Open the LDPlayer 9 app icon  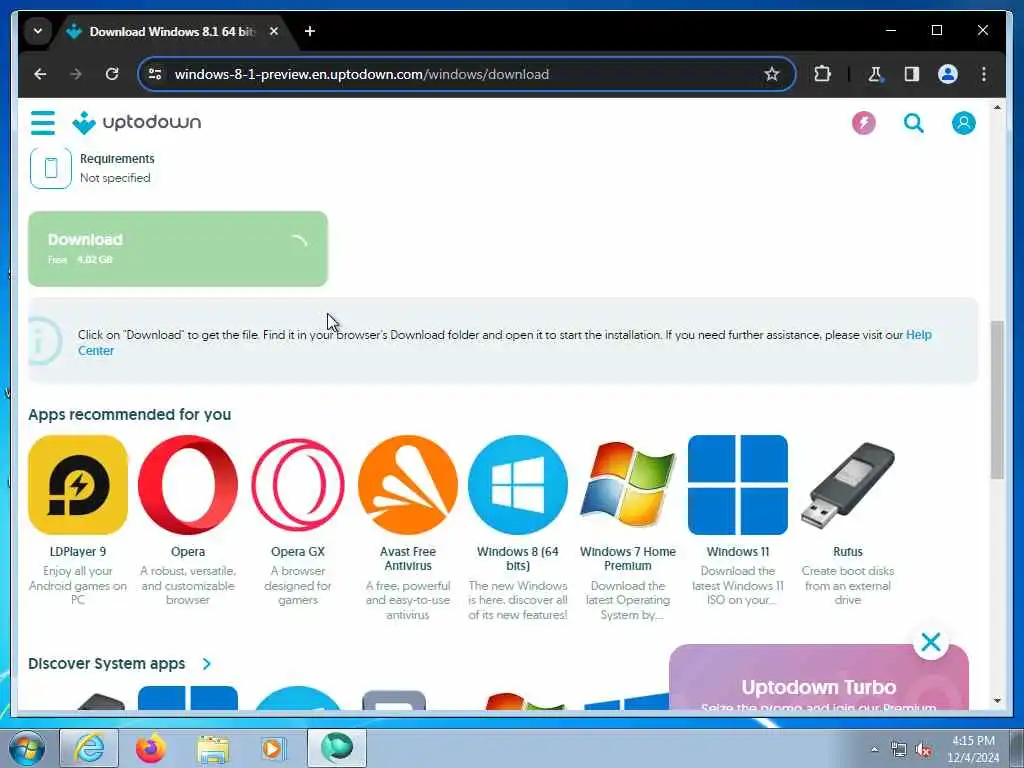[78, 485]
